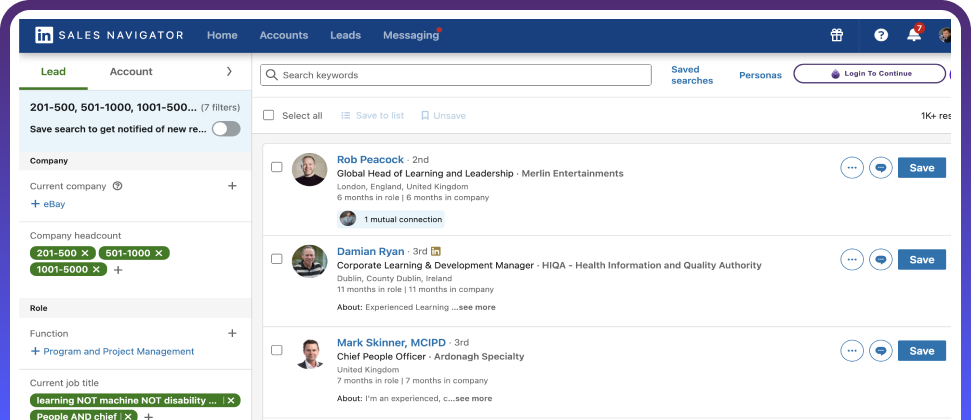
Task: Open the help question mark icon
Action: pos(881,35)
